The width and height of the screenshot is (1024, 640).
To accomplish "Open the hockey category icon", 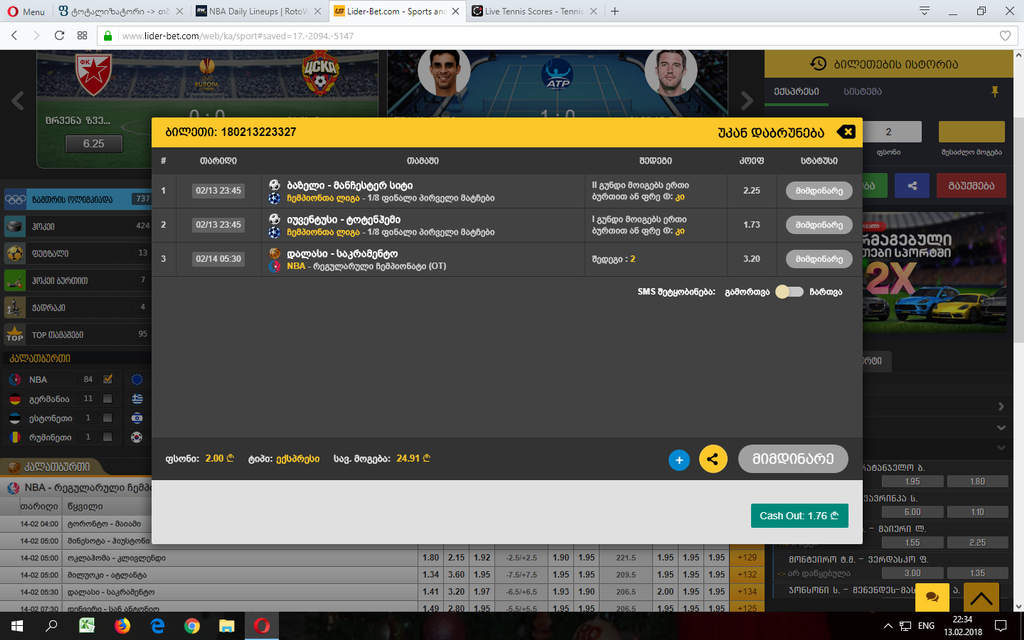I will click(x=15, y=226).
